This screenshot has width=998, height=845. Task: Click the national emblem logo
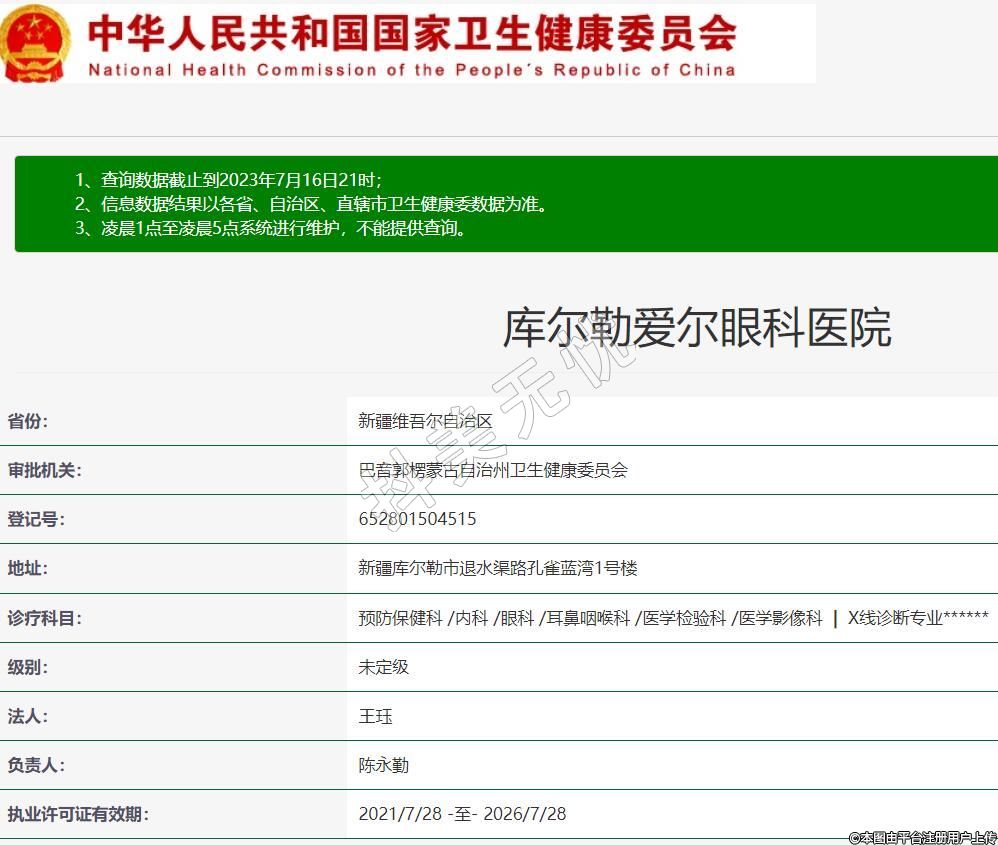point(35,43)
